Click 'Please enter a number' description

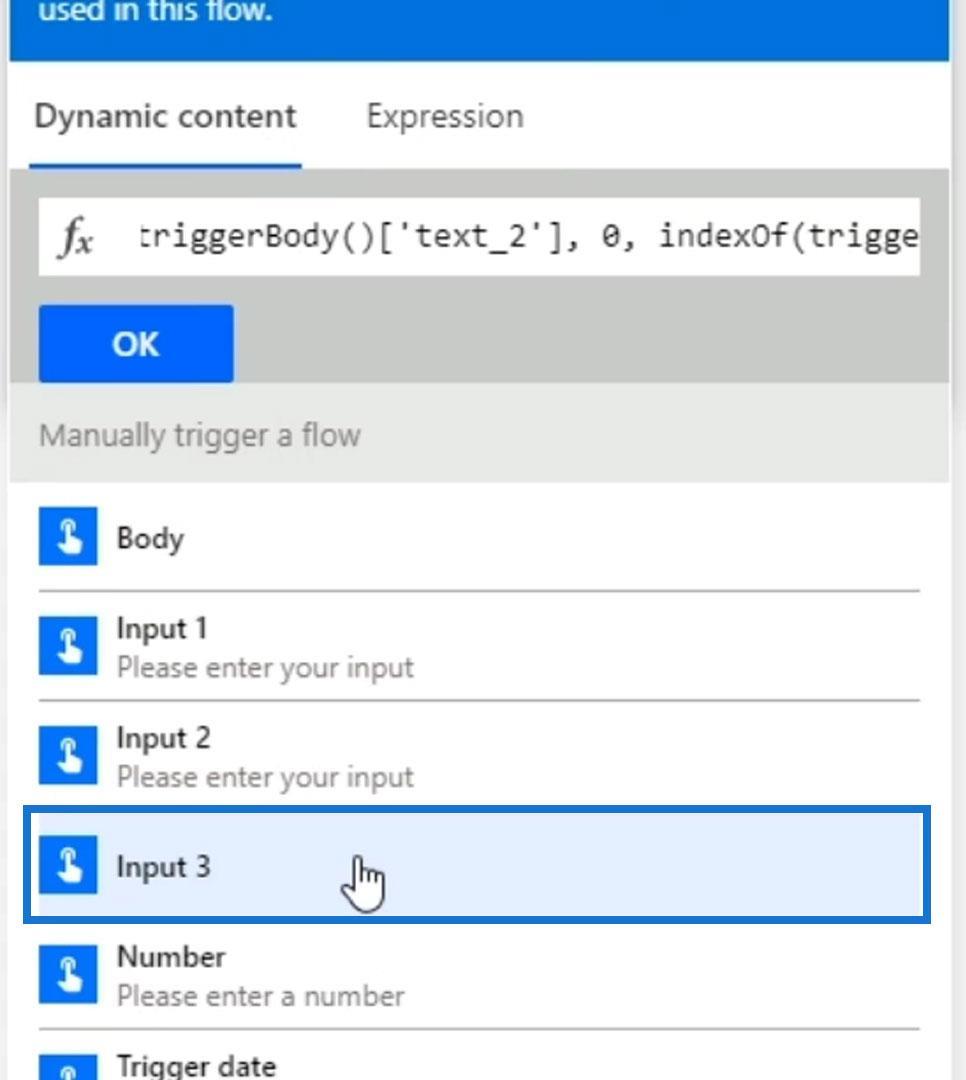pos(260,997)
